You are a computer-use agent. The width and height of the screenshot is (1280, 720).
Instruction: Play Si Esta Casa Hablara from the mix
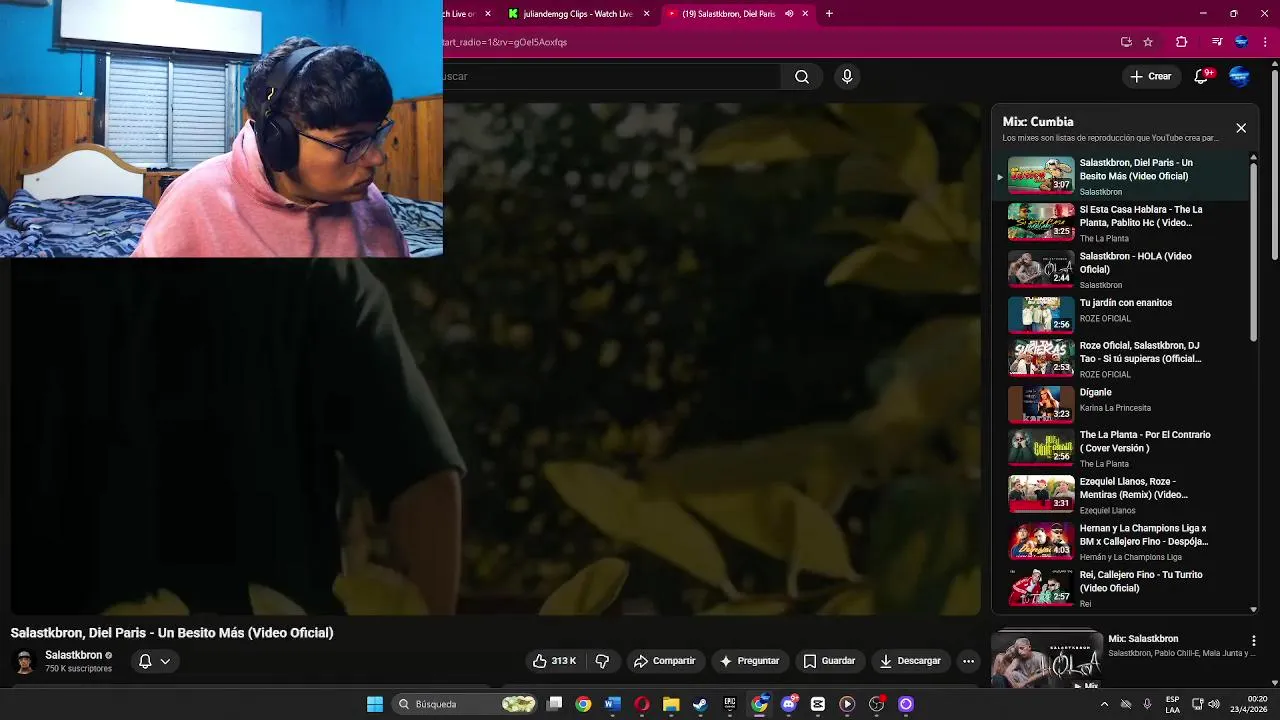click(1122, 223)
